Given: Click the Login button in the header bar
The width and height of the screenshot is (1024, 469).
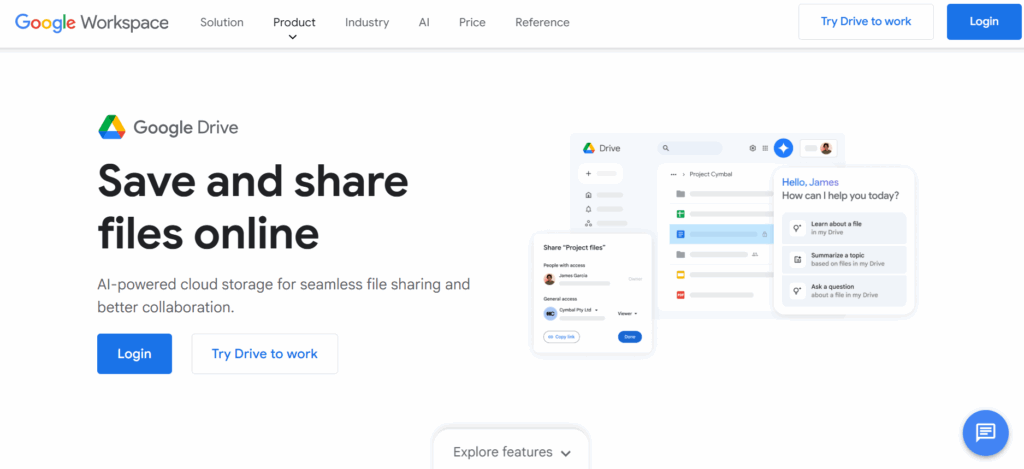Looking at the screenshot, I should coord(984,22).
